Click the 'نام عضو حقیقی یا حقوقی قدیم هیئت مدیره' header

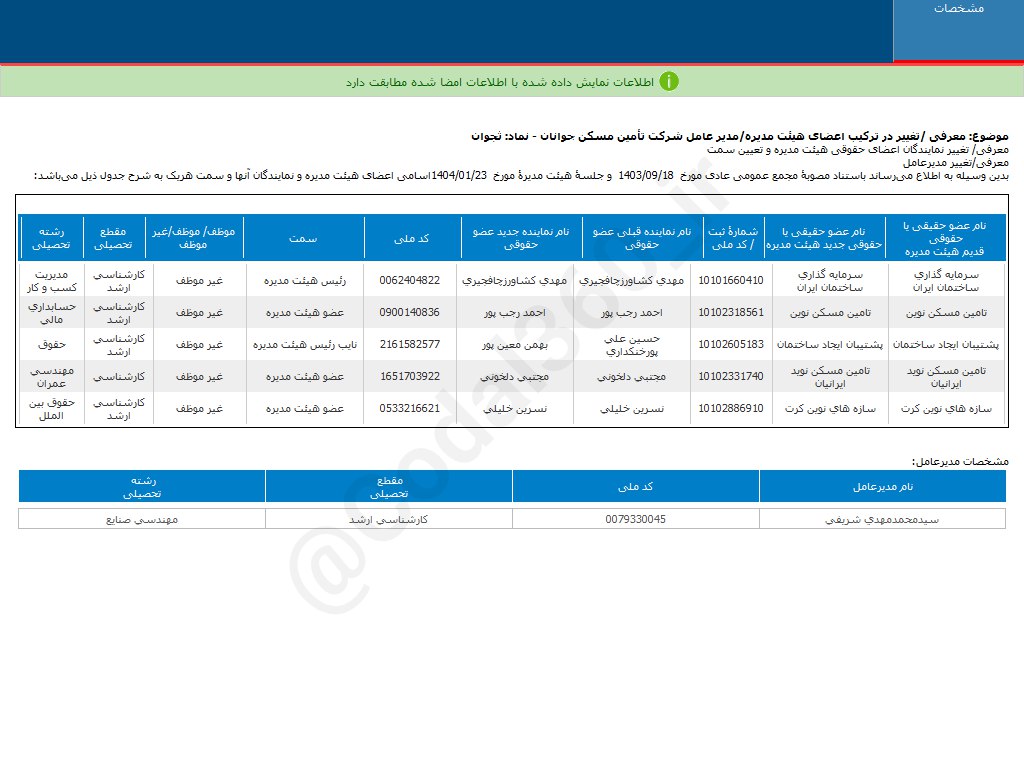coord(944,238)
